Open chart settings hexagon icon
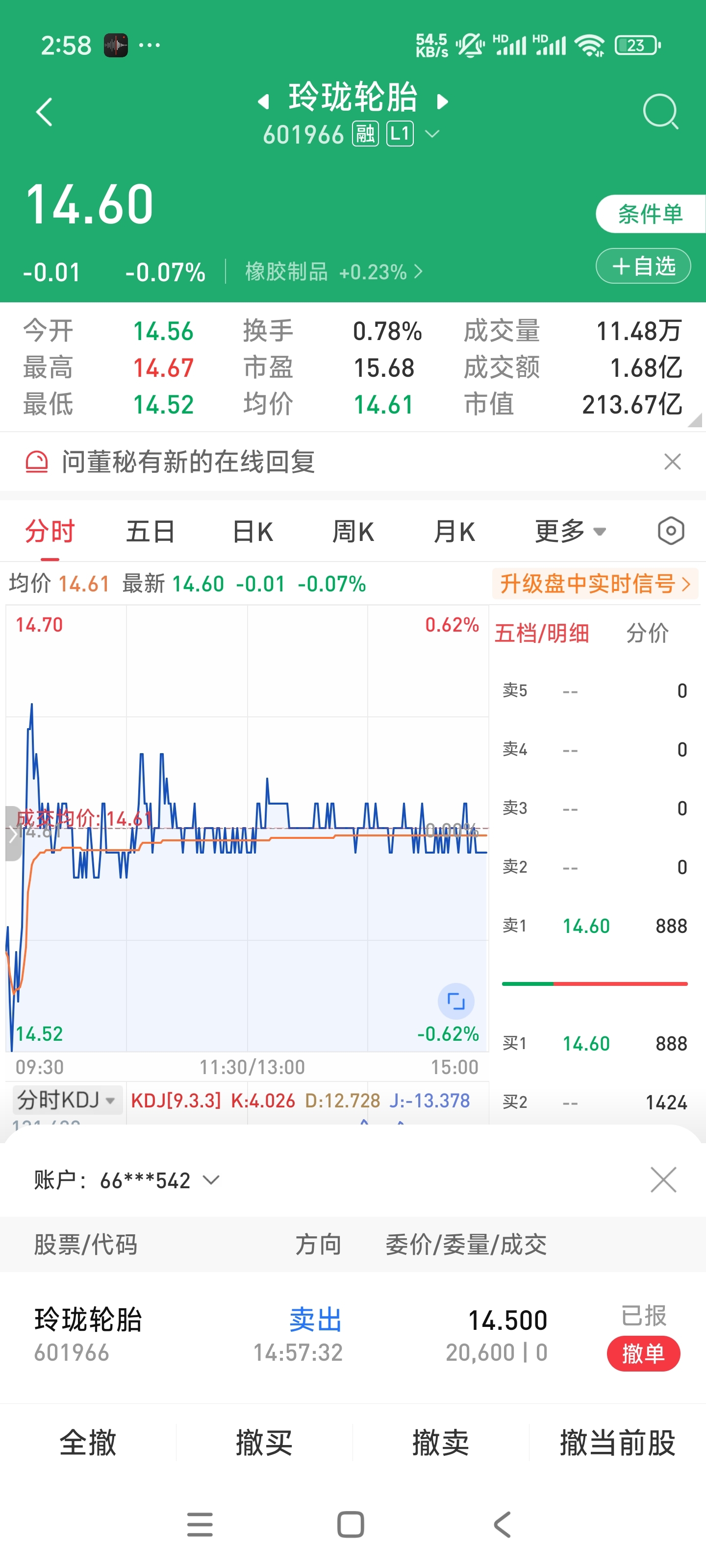 point(671,531)
